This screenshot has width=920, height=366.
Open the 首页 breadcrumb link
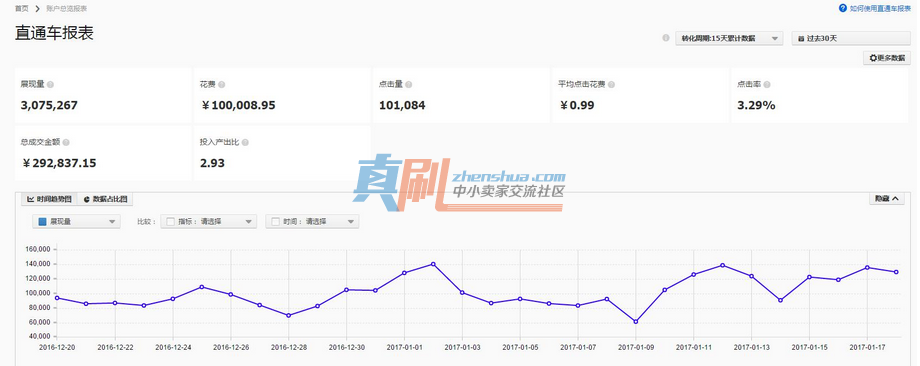click(22, 9)
